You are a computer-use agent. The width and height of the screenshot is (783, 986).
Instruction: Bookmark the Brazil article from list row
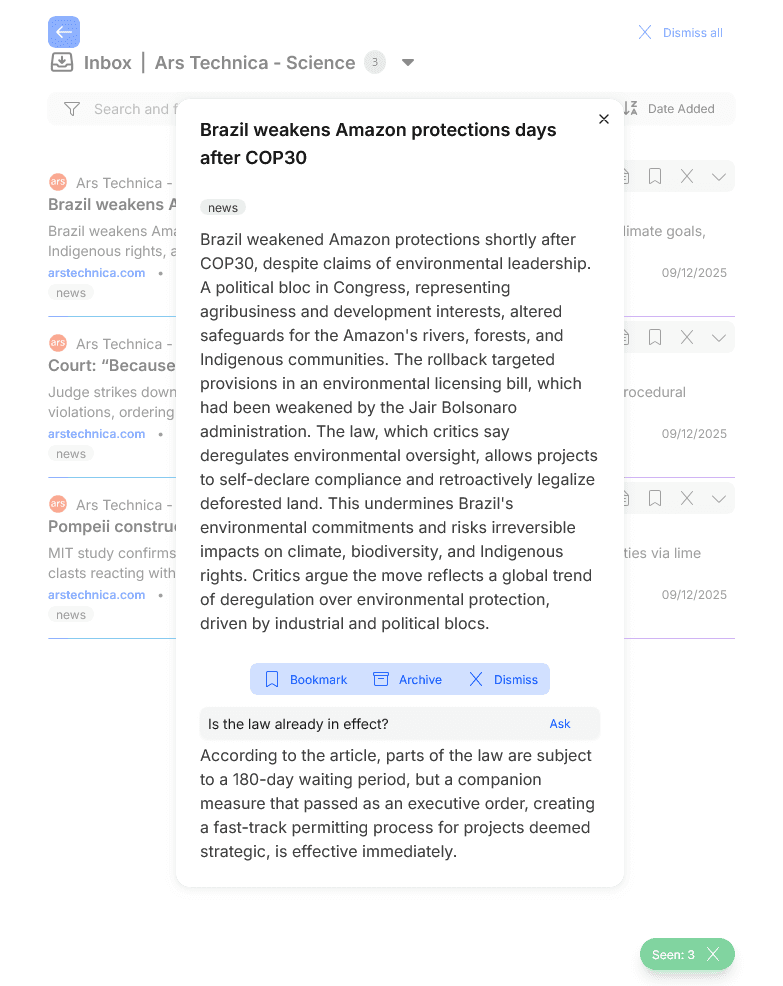pyautogui.click(x=655, y=176)
